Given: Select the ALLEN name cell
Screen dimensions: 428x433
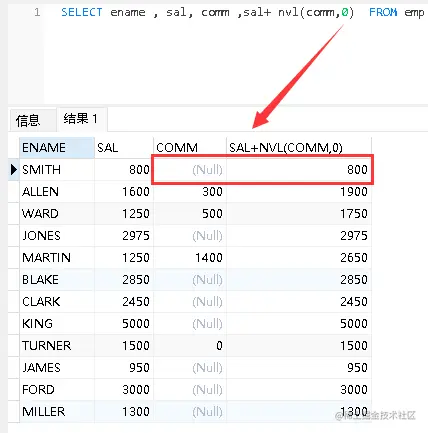Looking at the screenshot, I should (x=57, y=192).
